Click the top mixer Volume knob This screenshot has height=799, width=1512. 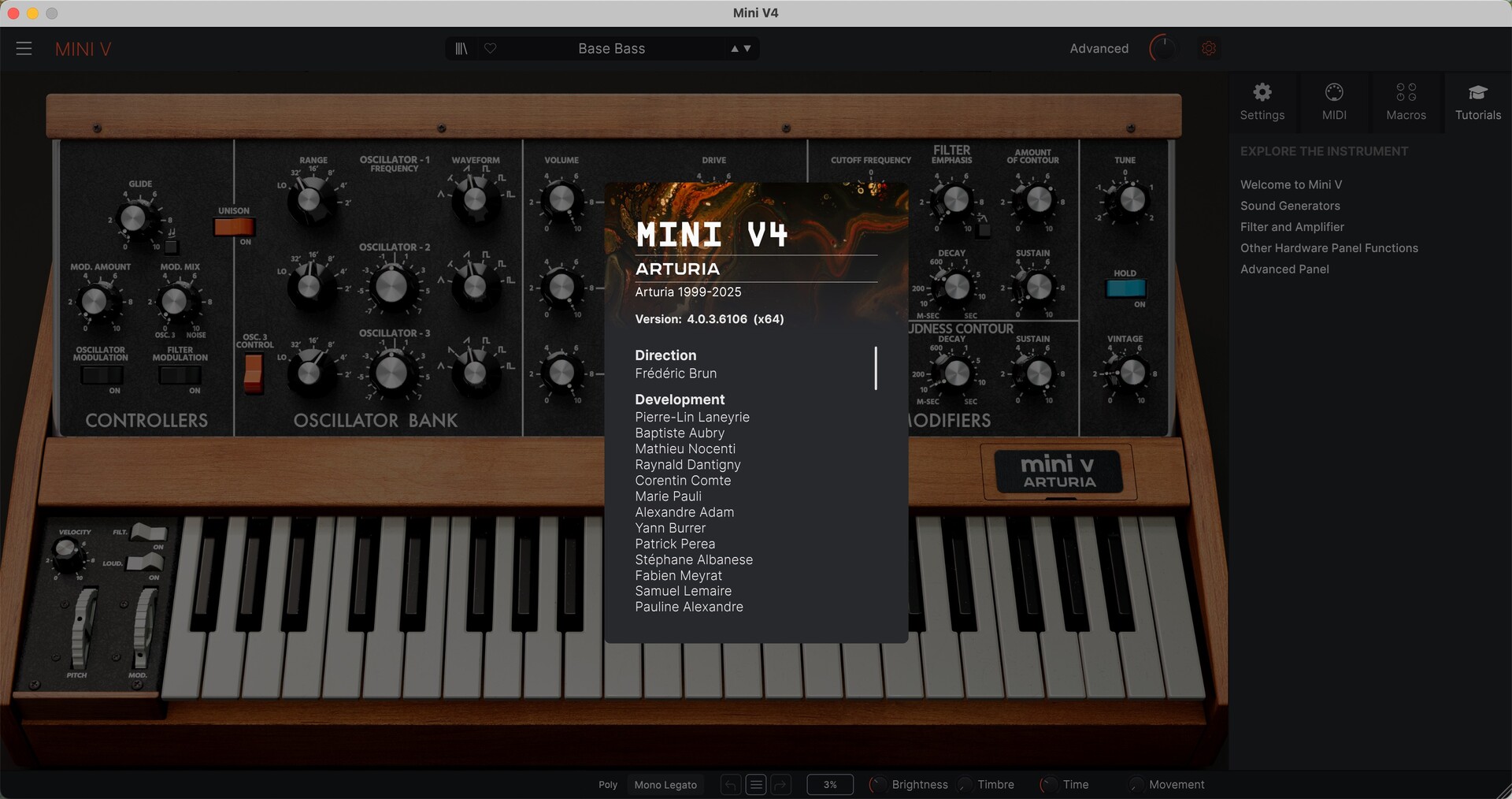coord(561,199)
